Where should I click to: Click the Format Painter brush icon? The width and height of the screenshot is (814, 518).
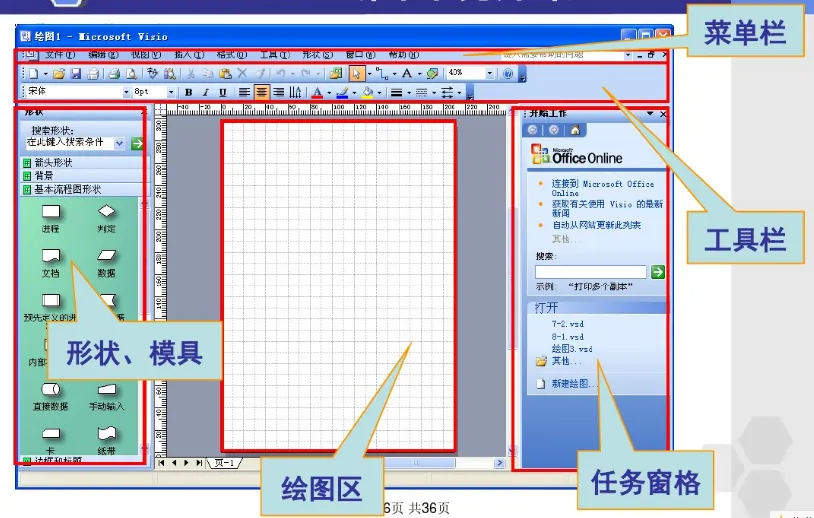260,74
